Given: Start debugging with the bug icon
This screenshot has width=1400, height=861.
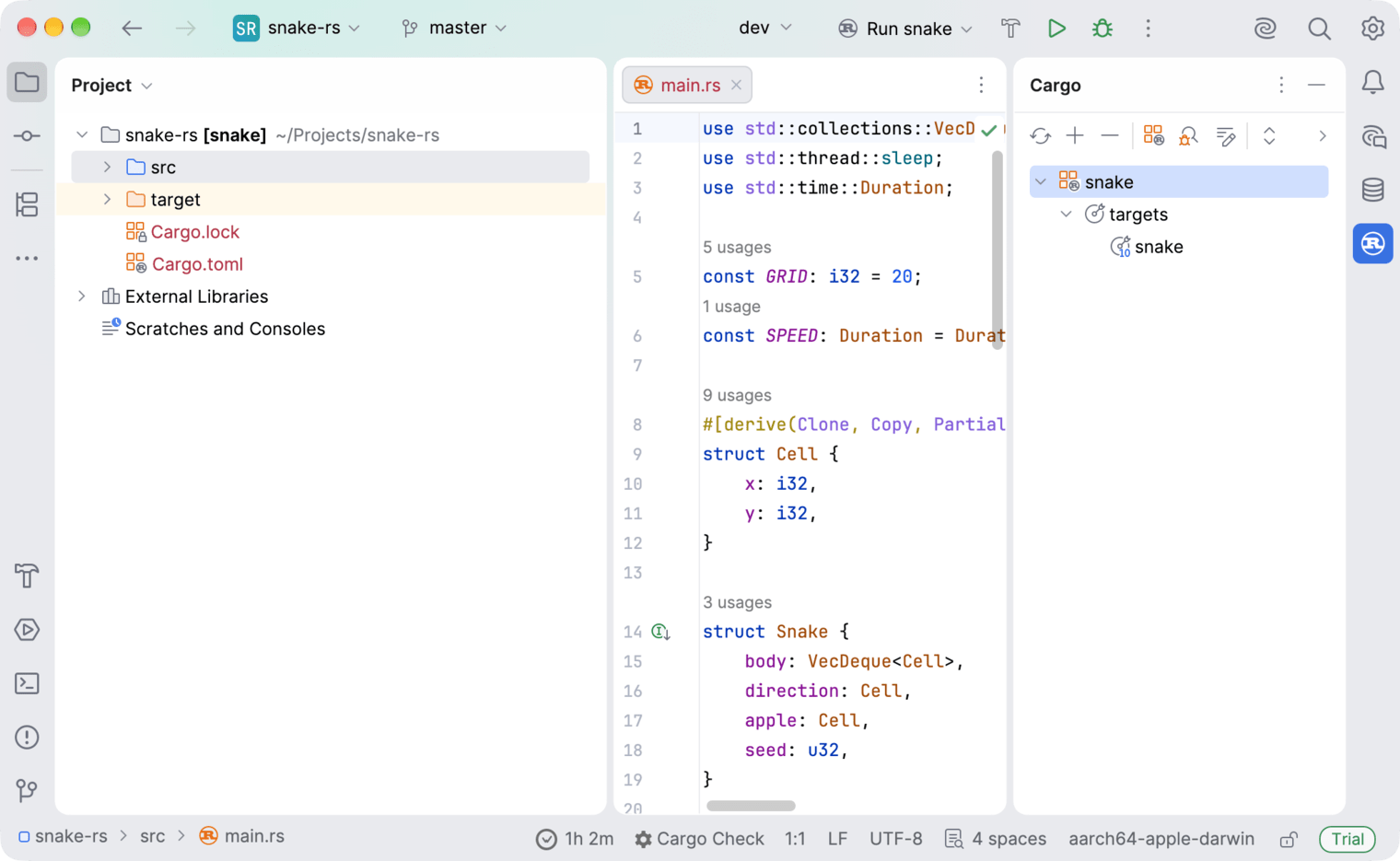Looking at the screenshot, I should 1102,29.
